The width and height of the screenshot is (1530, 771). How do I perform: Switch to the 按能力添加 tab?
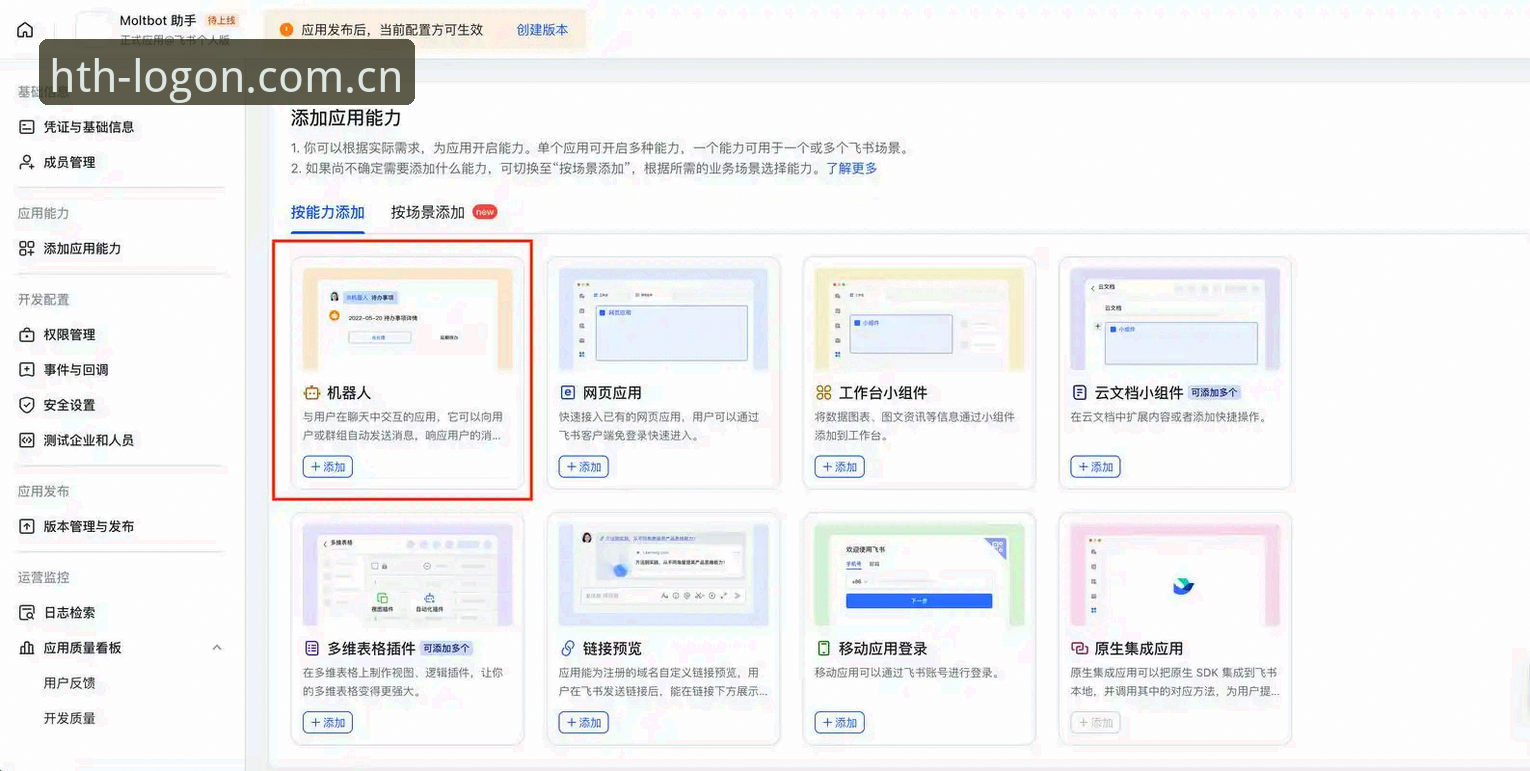[x=328, y=212]
